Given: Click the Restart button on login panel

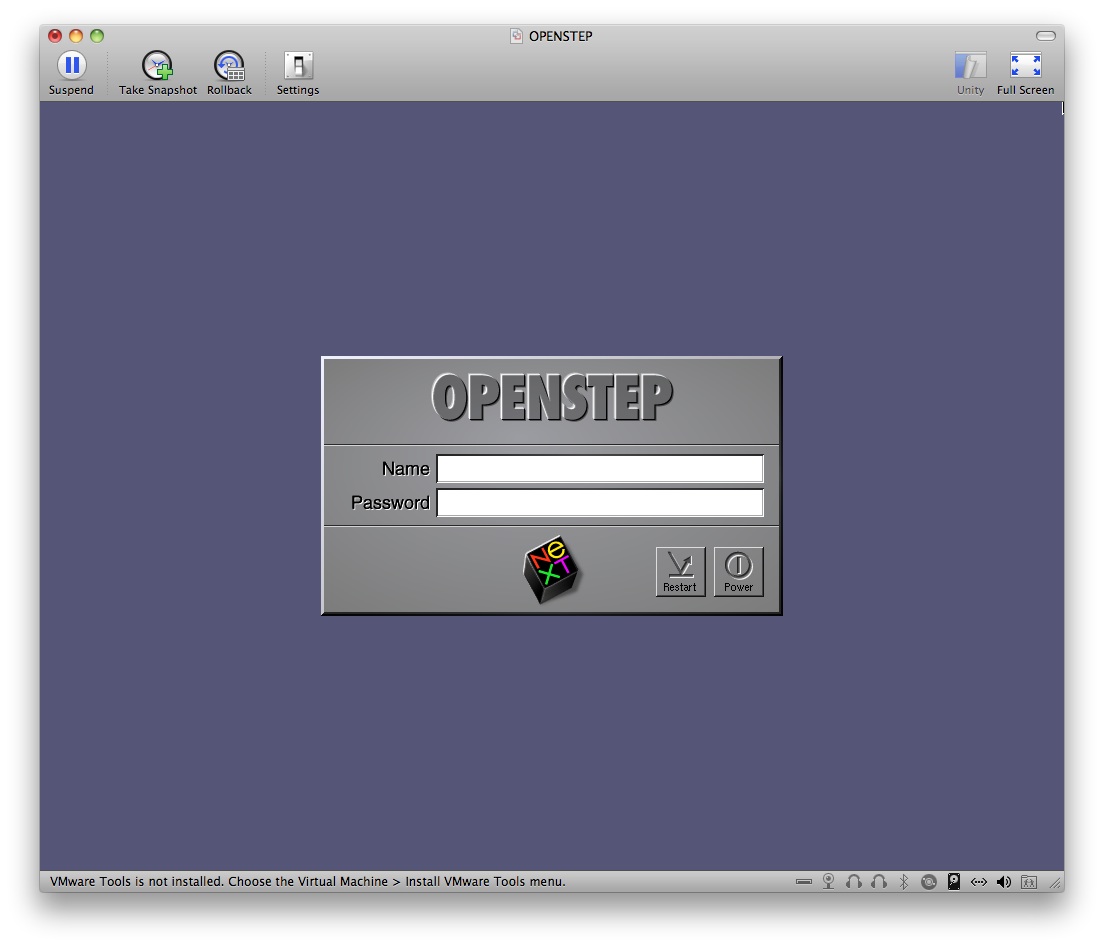Looking at the screenshot, I should [680, 572].
